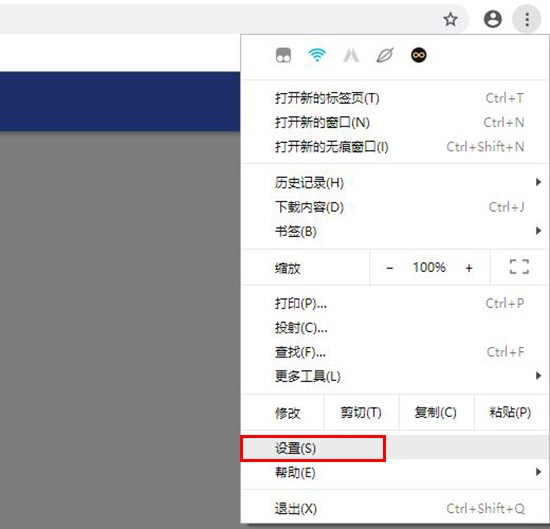Toggle fullscreen mode icon
This screenshot has height=529, width=550.
coord(519,267)
